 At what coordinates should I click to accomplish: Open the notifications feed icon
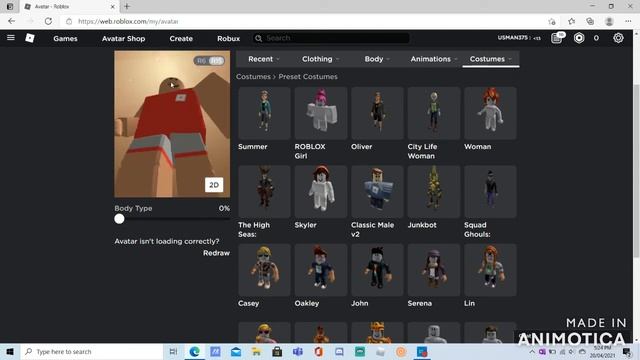click(557, 38)
